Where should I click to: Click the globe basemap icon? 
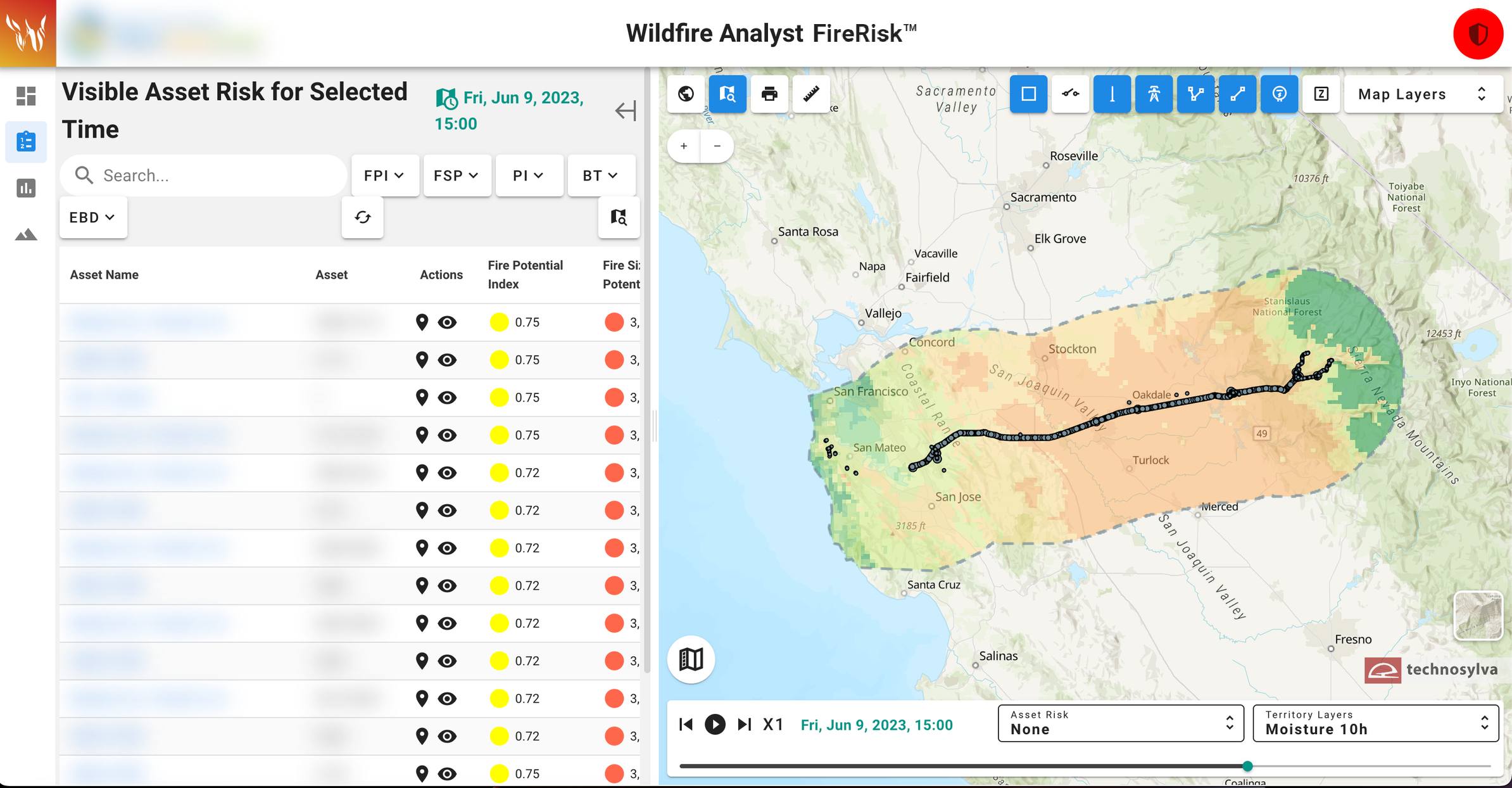click(x=686, y=94)
